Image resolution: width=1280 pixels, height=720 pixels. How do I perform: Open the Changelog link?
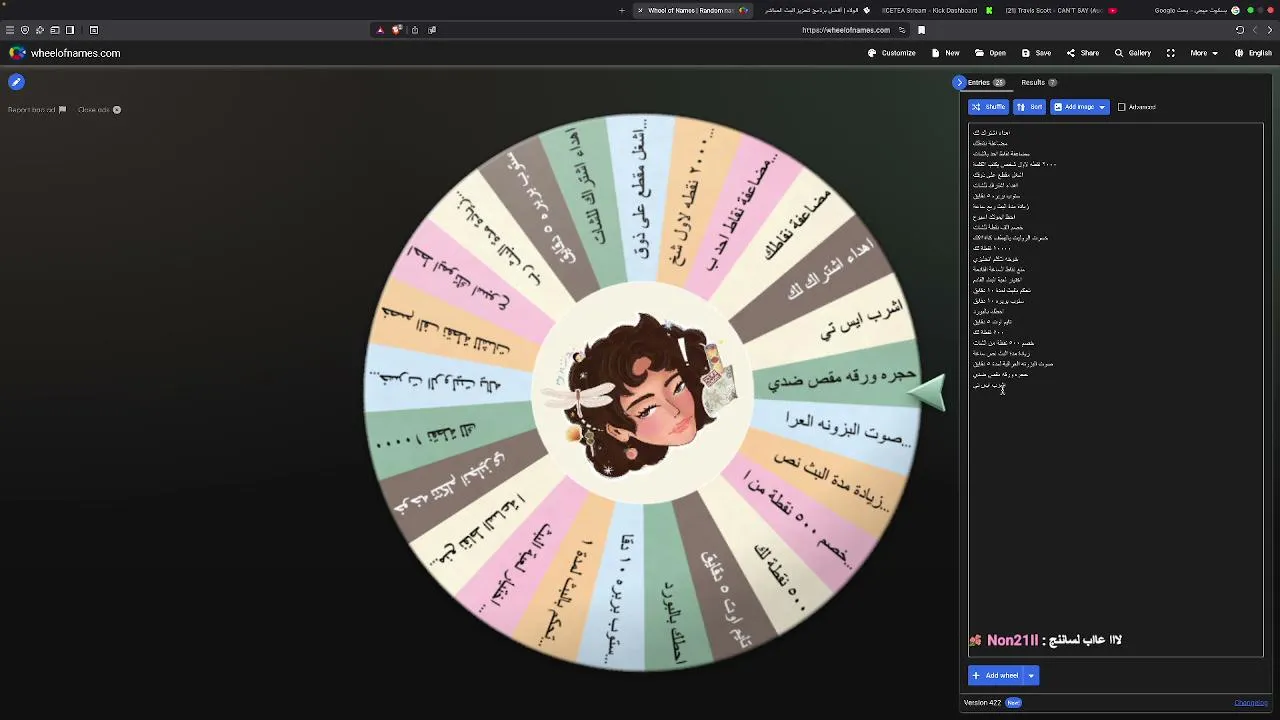click(1250, 703)
